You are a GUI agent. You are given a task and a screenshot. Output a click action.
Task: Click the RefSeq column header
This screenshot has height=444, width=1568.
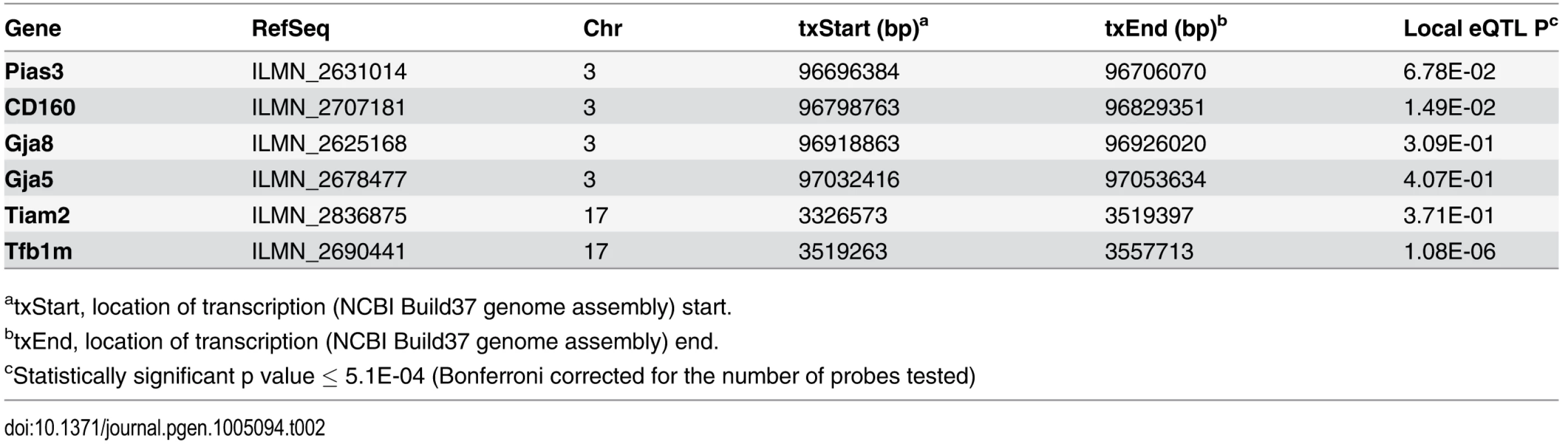(x=290, y=28)
